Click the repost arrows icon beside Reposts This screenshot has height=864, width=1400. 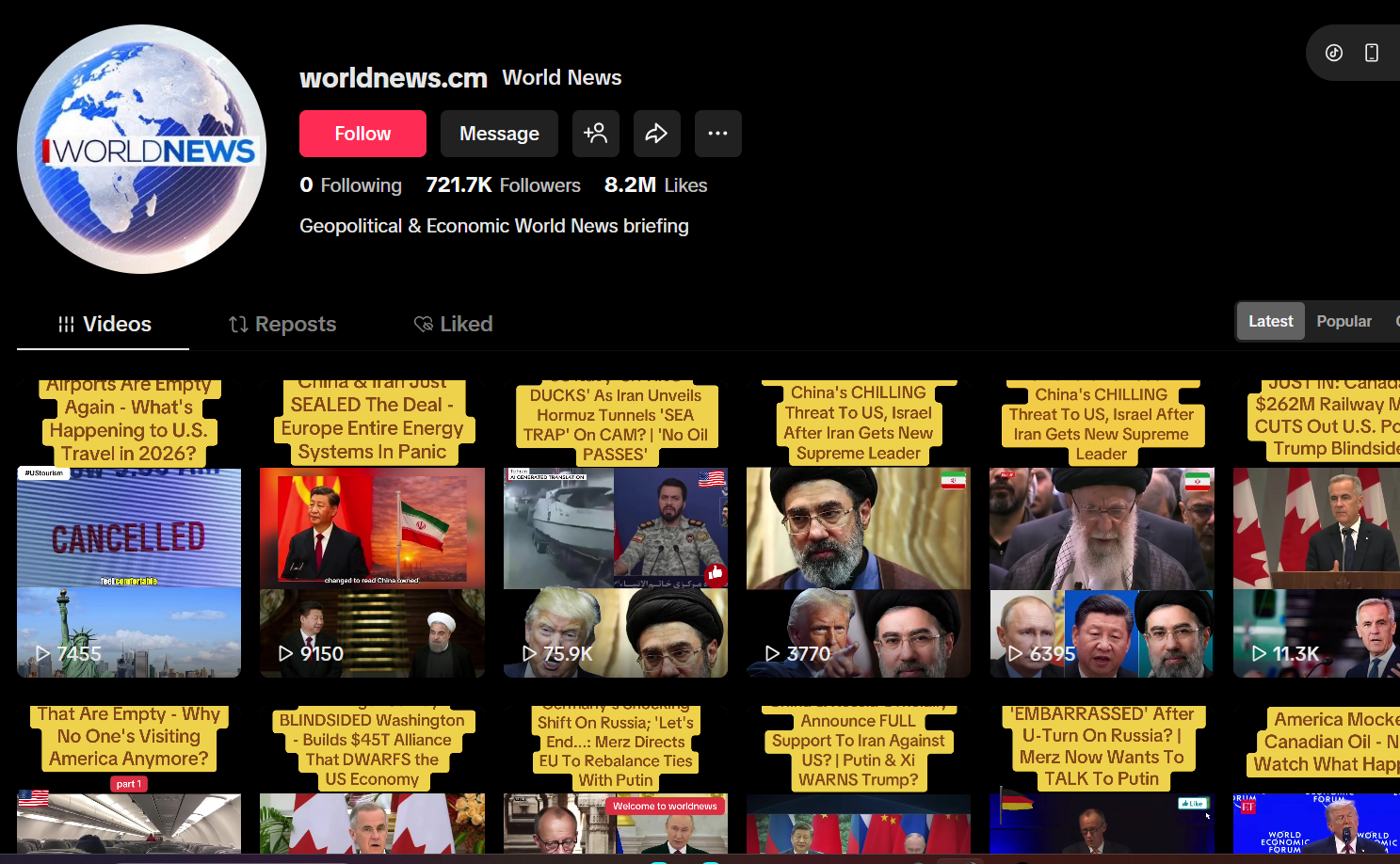[x=236, y=324]
